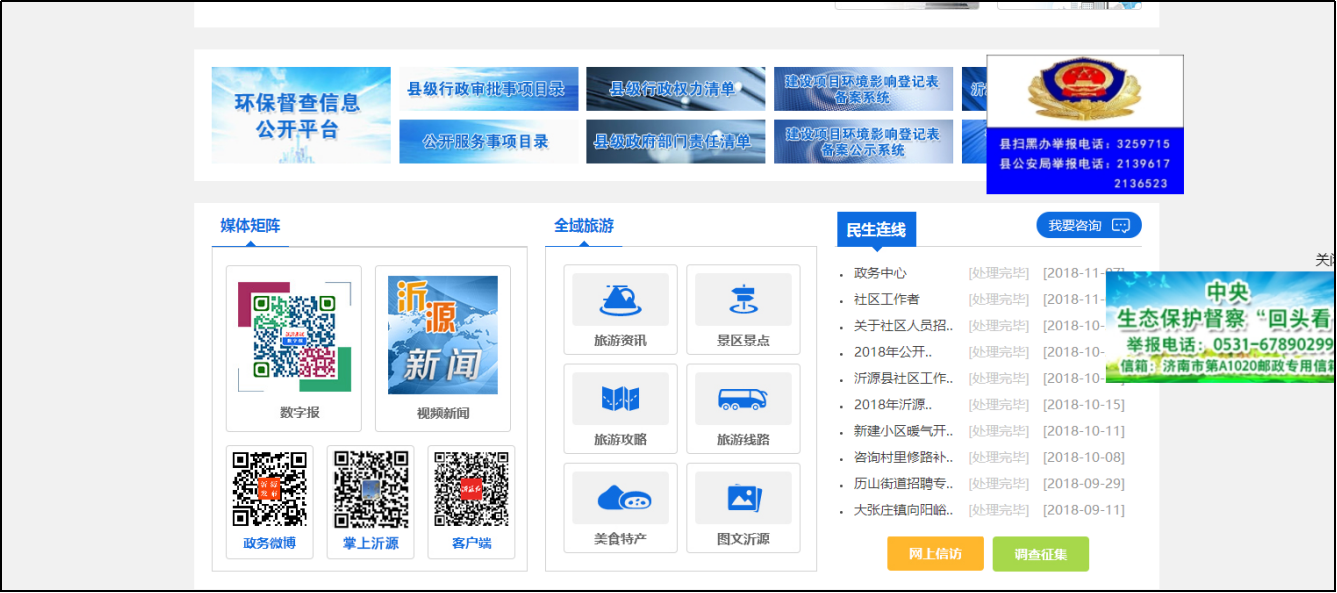Click the 数字报 QR code image
Image resolution: width=1337 pixels, height=593 pixels.
coord(294,335)
